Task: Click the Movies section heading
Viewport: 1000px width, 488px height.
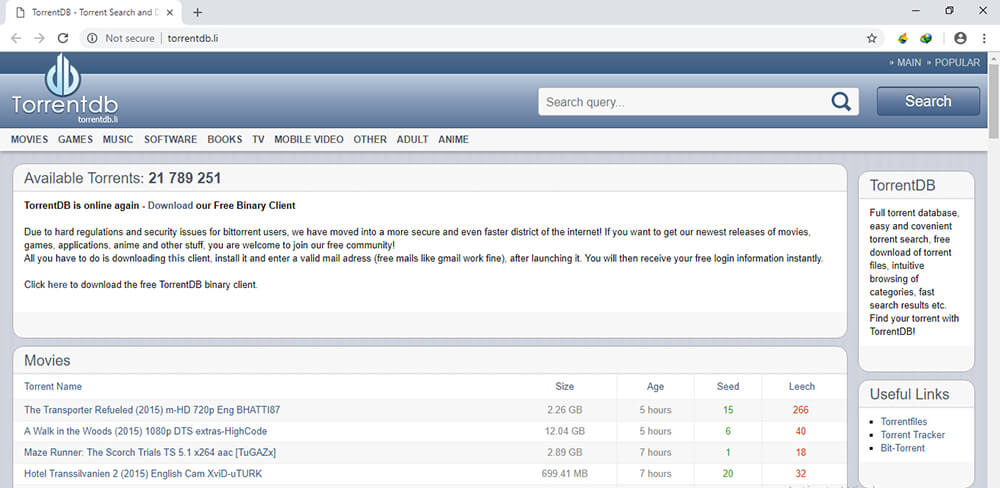Action: (x=47, y=360)
